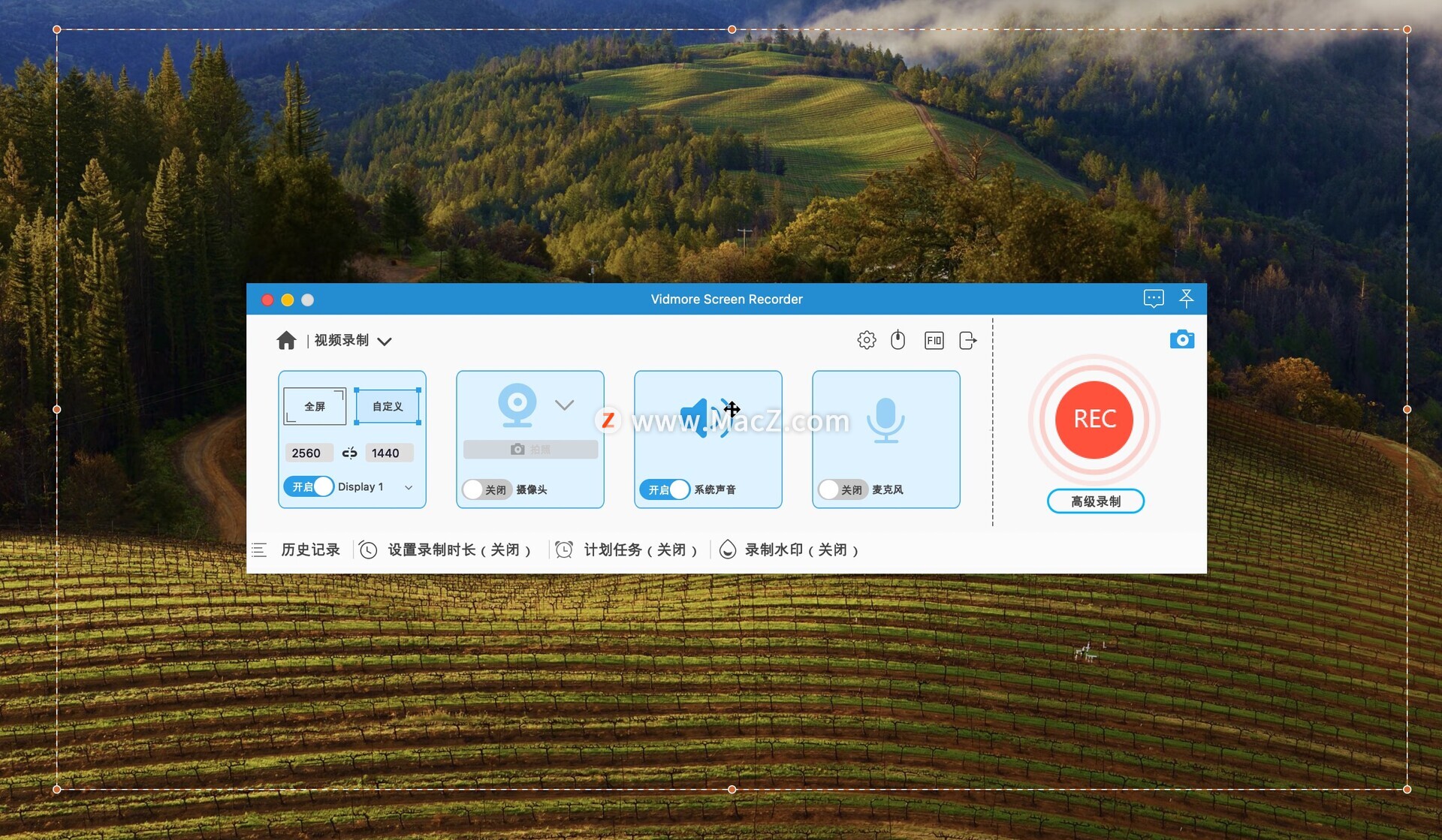The height and width of the screenshot is (840, 1442).
Task: Start recording with REC button
Action: (1094, 419)
